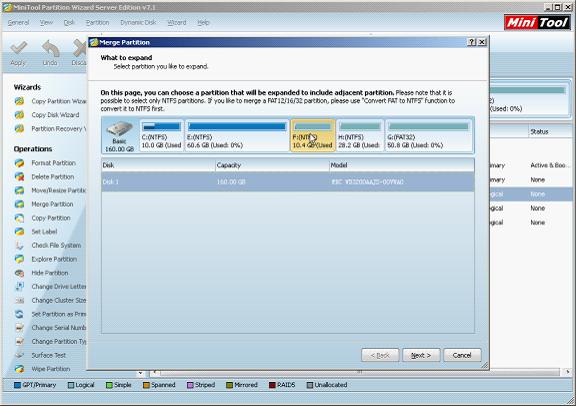Click the Undo arrow icon in toolbar
Viewport: 576px width, 406px height.
[50, 48]
